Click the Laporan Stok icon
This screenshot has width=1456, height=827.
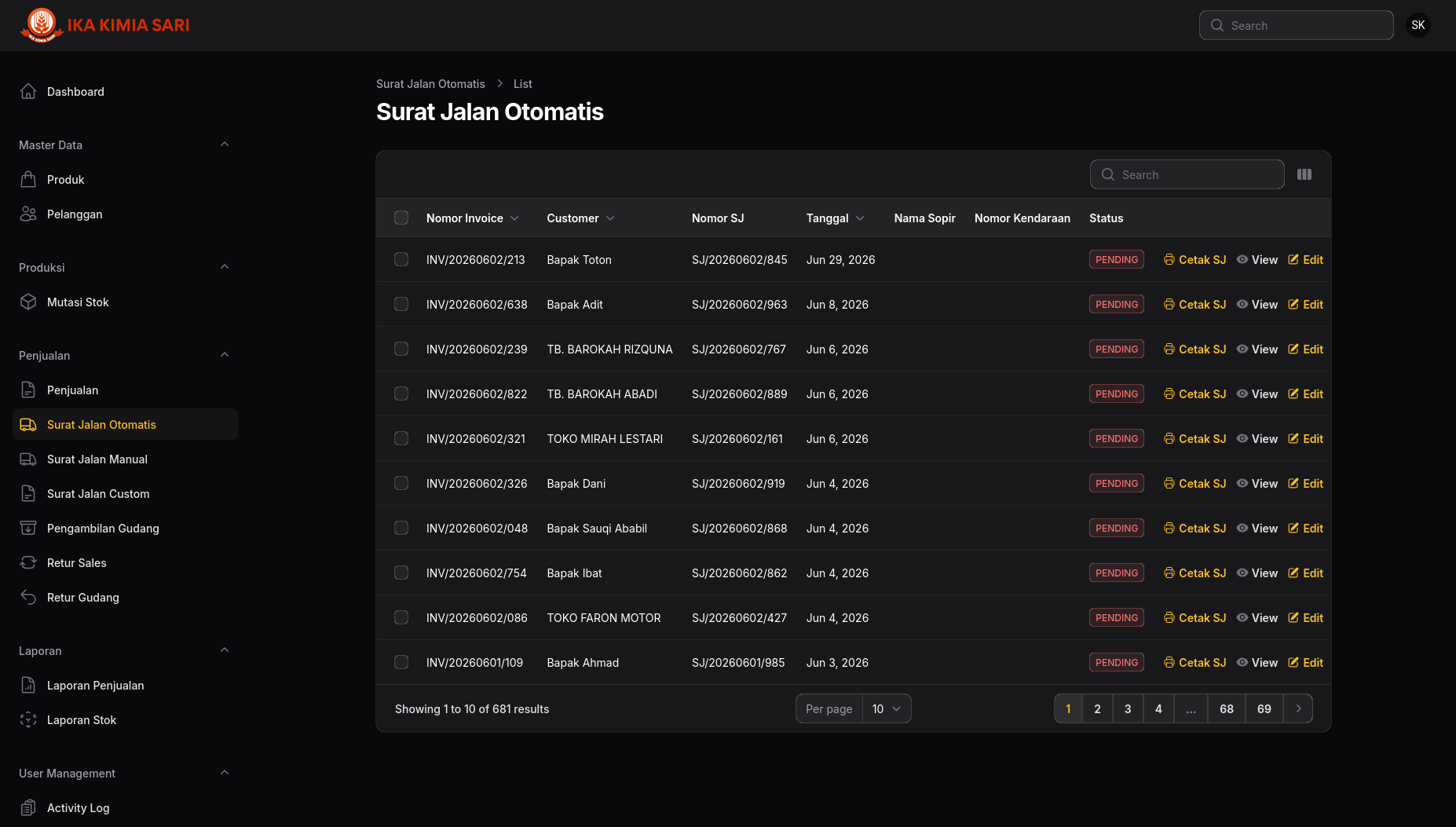click(x=28, y=719)
